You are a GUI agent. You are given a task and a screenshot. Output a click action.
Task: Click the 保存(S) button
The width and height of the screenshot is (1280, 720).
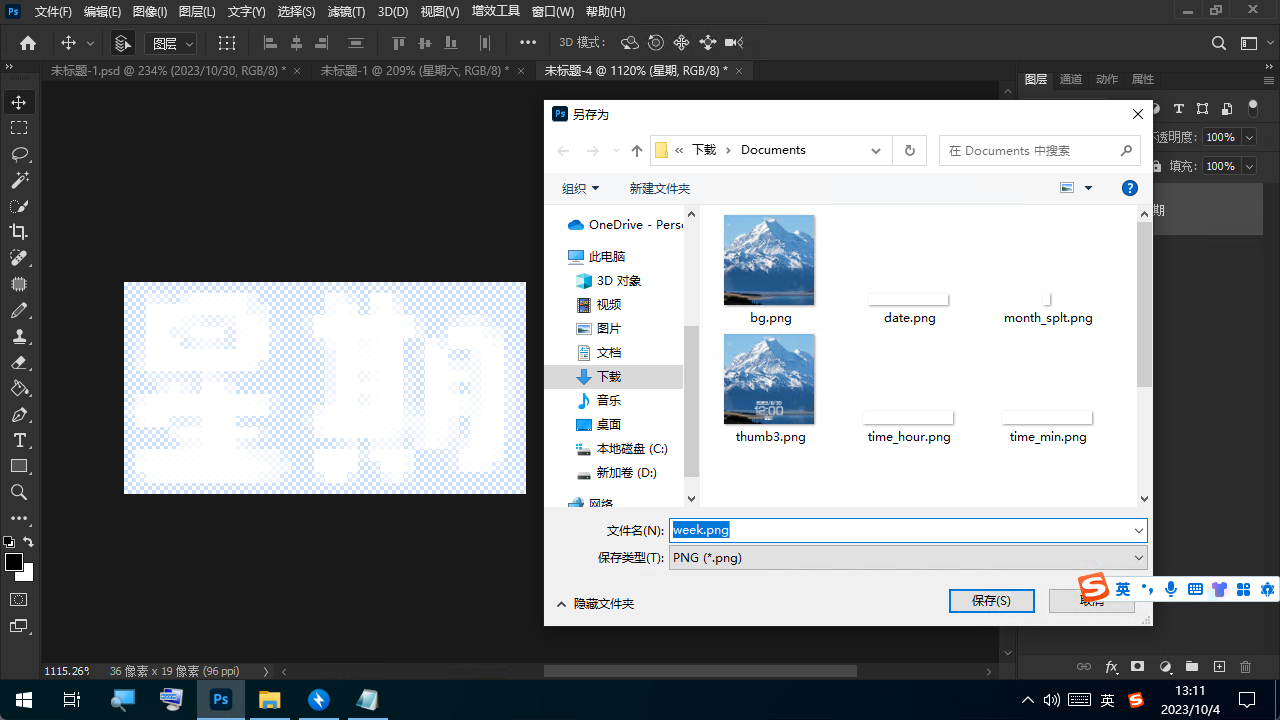(x=991, y=600)
